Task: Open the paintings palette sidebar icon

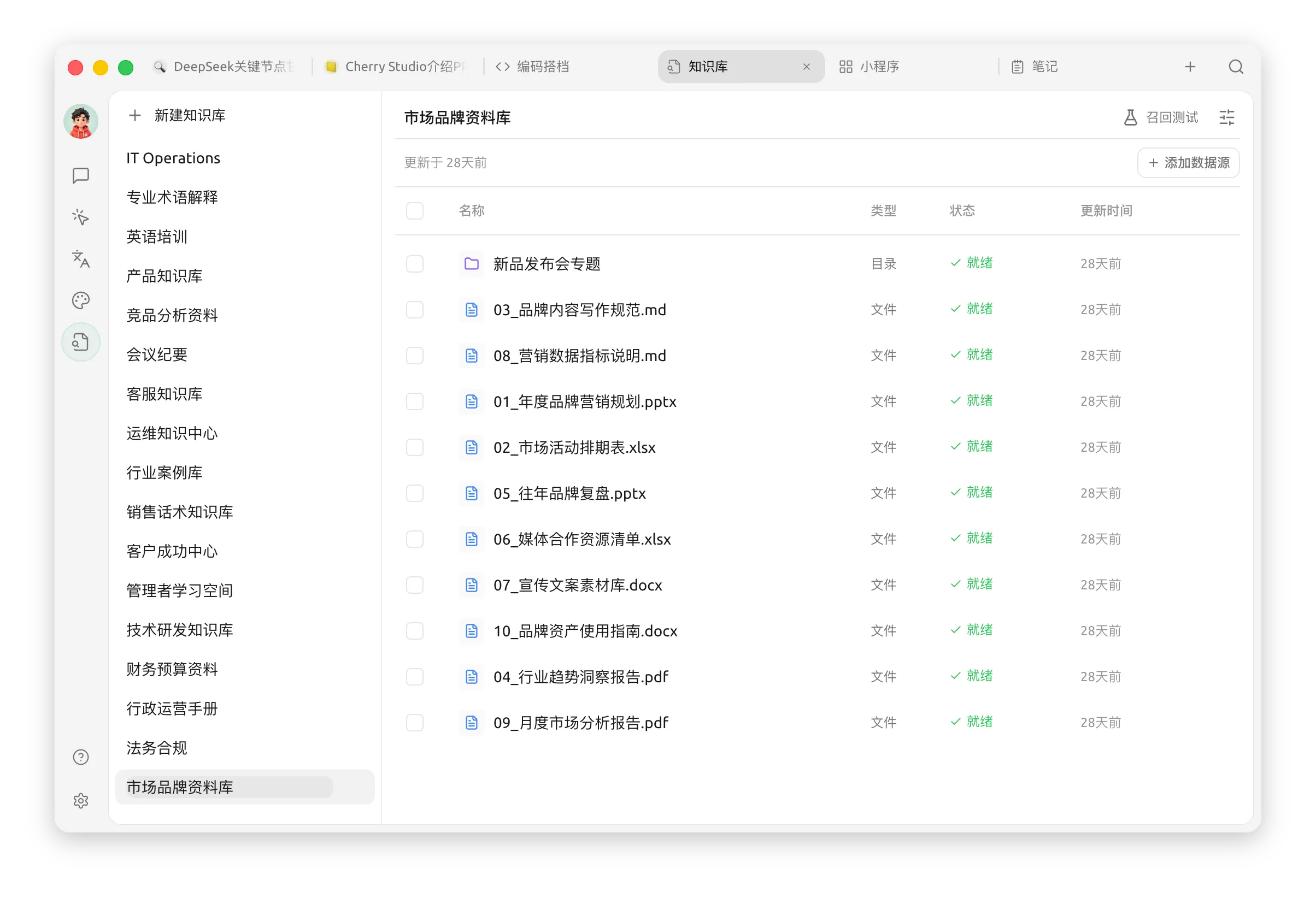Action: [x=80, y=300]
